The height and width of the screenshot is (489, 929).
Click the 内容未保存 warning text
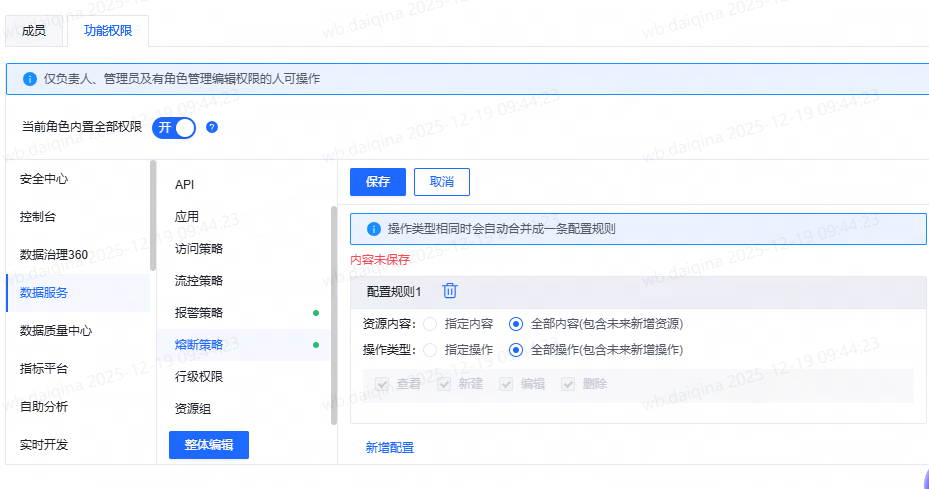coord(380,260)
